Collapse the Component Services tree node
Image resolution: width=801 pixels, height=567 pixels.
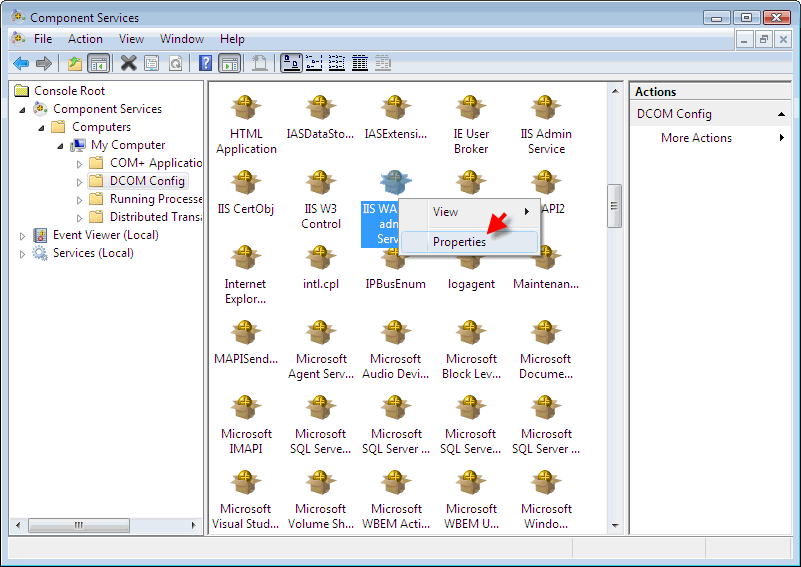coord(22,109)
